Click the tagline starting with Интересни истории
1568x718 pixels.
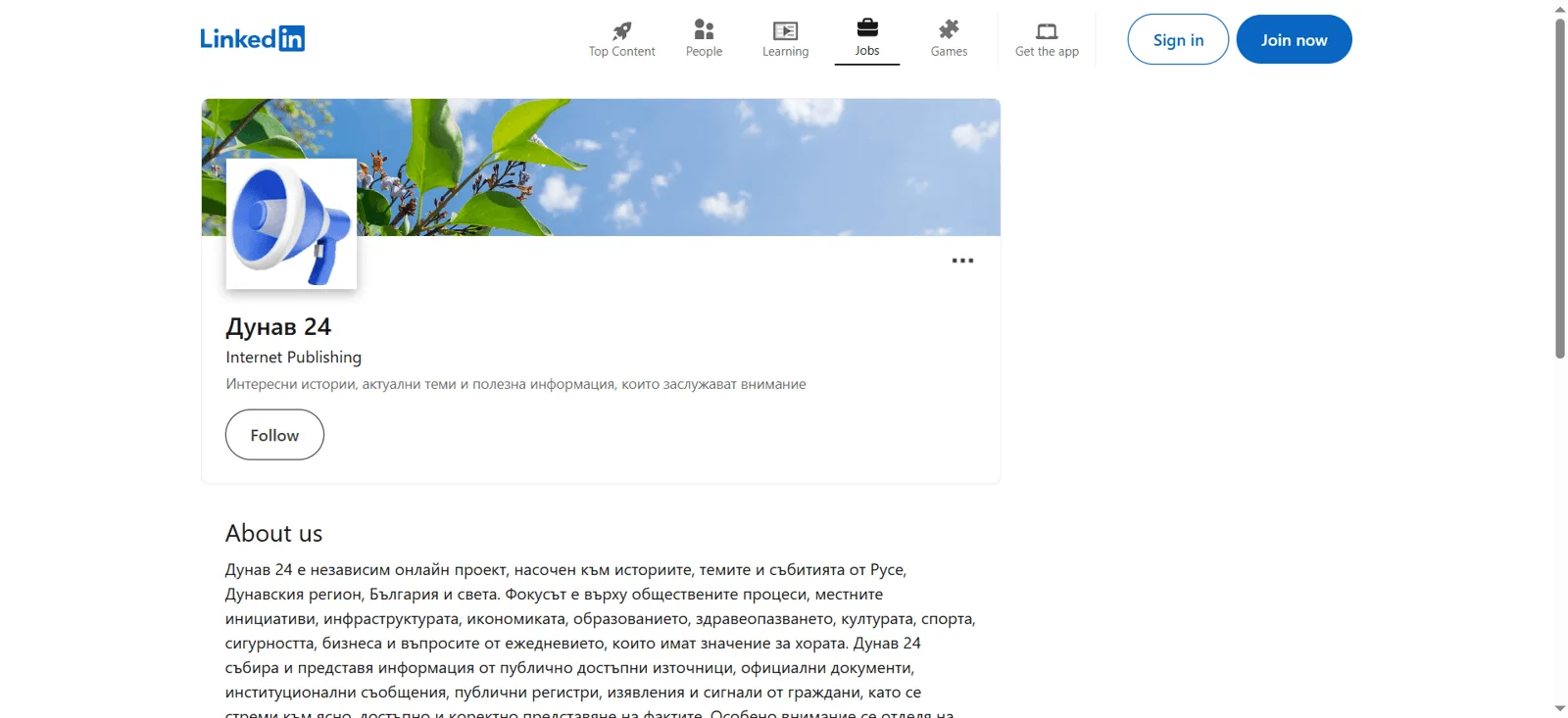point(515,384)
